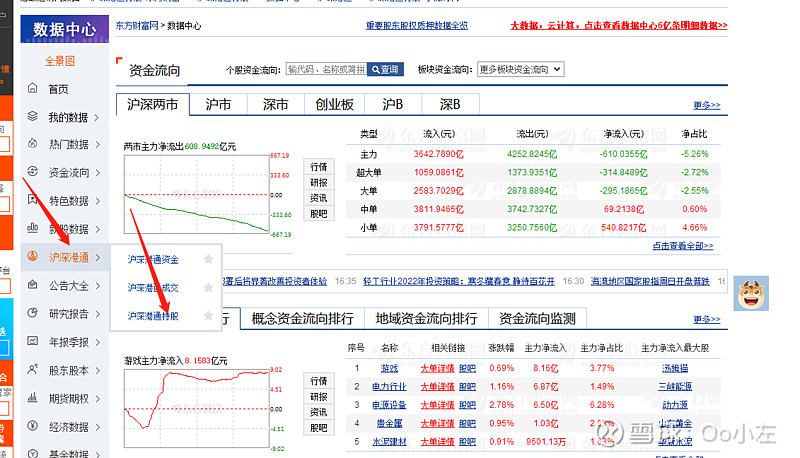Open 更多板块资金流向 dropdown
The height and width of the screenshot is (458, 800).
pos(520,69)
